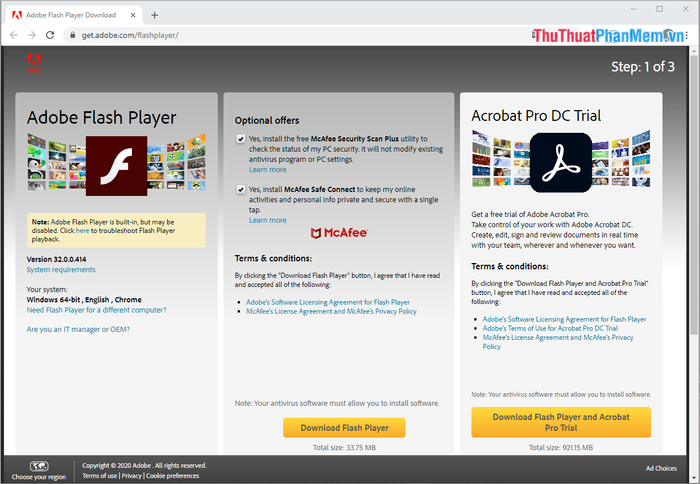Minimize the browser window

pos(633,9)
